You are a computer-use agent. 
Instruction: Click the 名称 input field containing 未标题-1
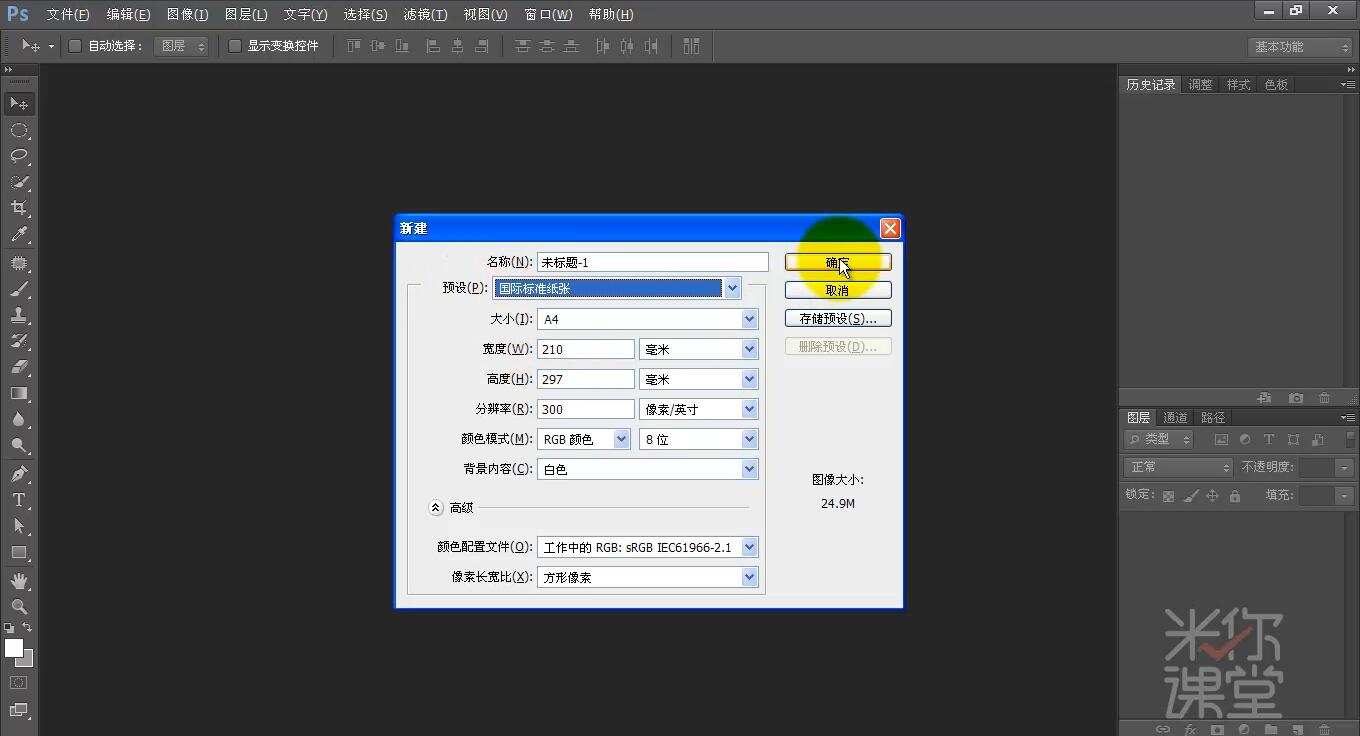click(x=651, y=261)
